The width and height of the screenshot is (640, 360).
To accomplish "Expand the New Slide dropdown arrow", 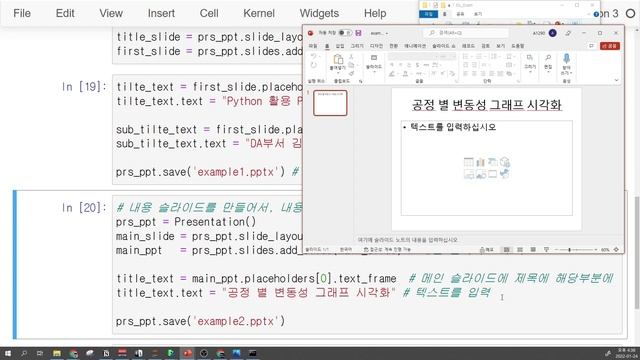I will pyautogui.click(x=374, y=72).
